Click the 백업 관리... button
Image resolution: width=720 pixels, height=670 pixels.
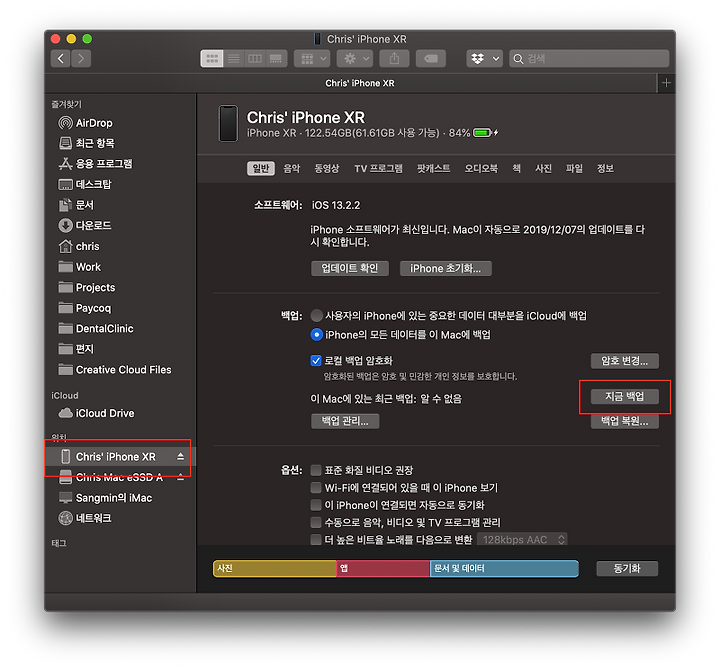(345, 421)
